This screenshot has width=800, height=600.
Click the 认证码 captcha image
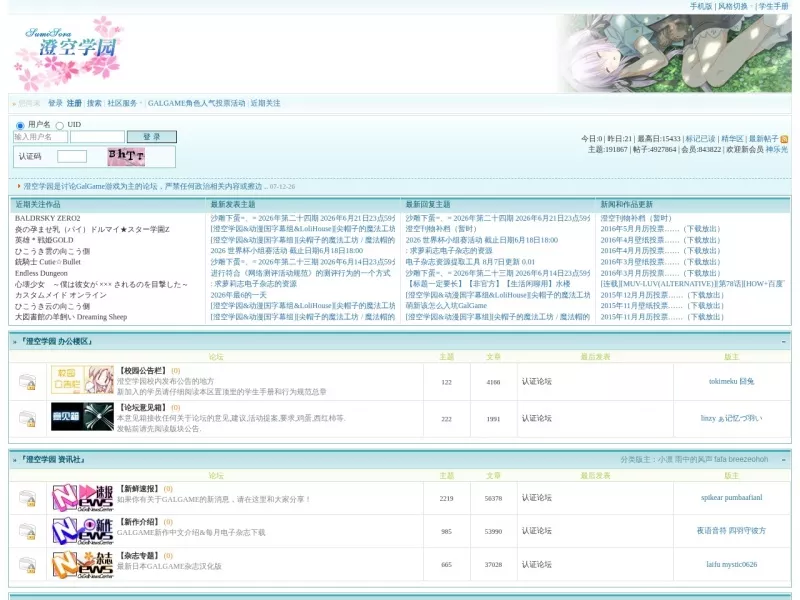(126, 157)
